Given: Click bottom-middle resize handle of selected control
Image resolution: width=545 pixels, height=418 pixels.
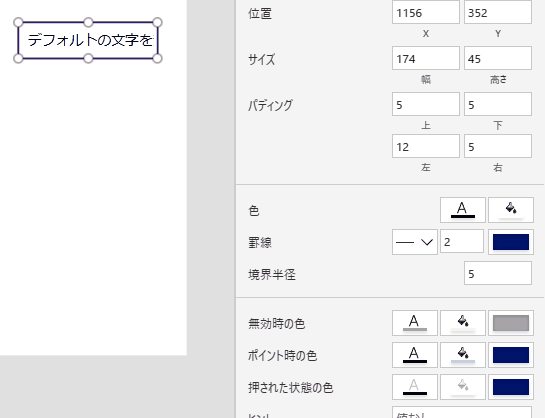Looking at the screenshot, I should coord(88,58).
